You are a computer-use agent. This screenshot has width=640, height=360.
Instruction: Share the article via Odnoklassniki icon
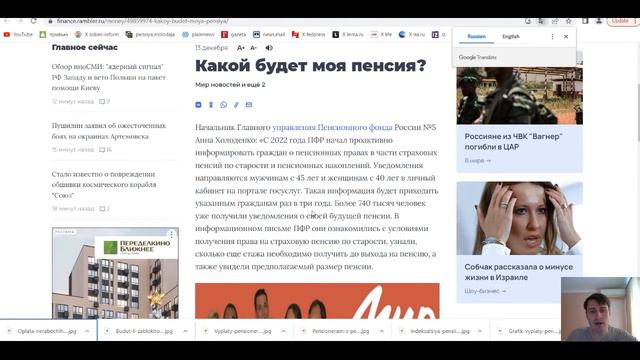[x=211, y=105]
